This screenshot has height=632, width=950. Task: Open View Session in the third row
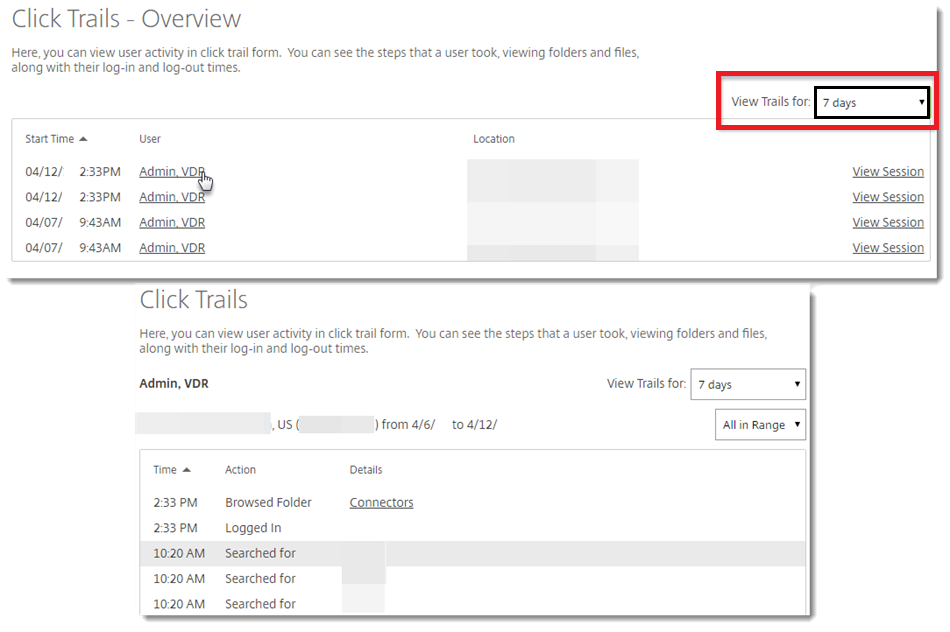point(887,222)
